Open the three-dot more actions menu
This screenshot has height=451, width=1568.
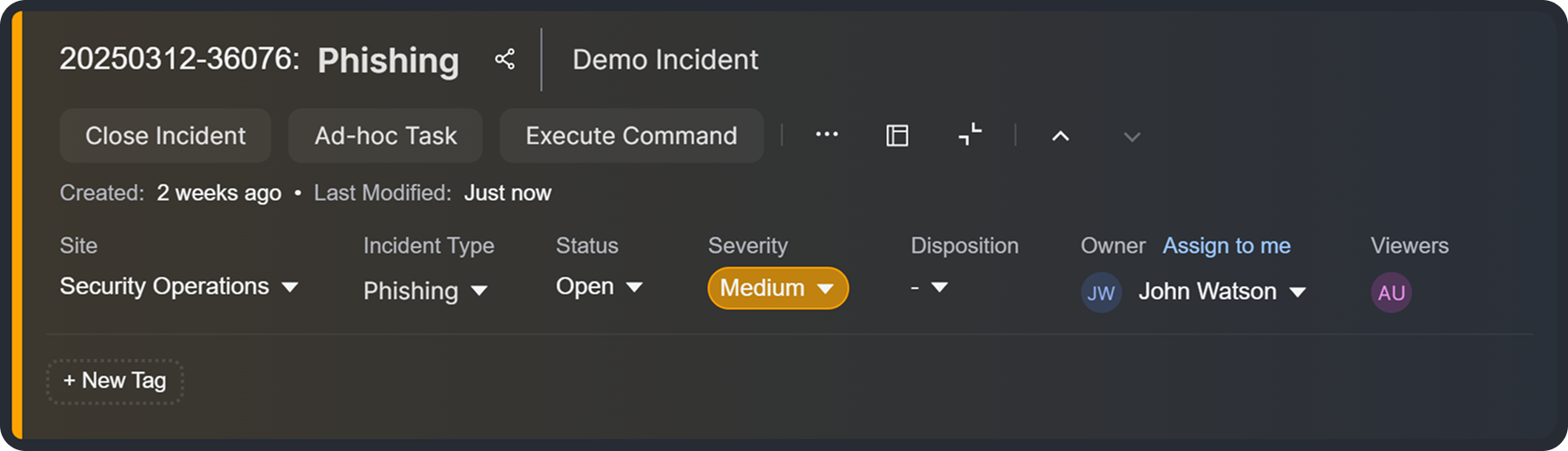point(826,135)
